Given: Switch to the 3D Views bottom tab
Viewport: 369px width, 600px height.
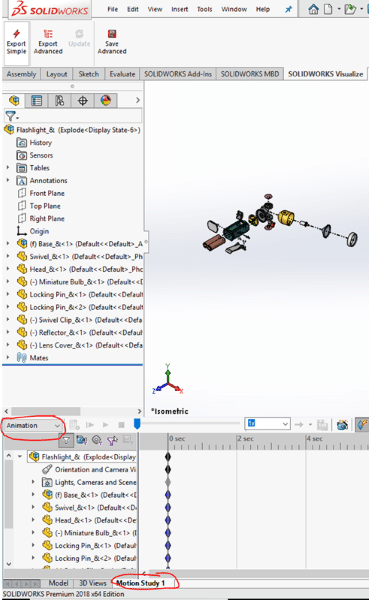Looking at the screenshot, I should (92, 583).
